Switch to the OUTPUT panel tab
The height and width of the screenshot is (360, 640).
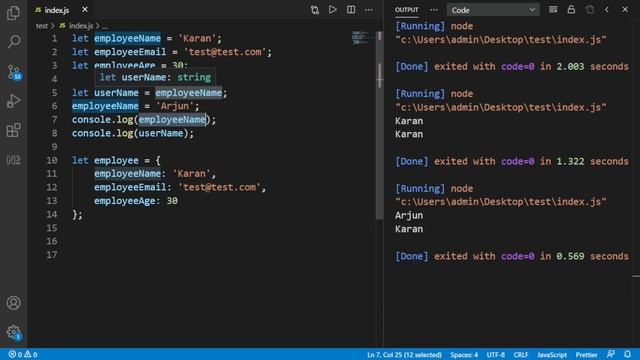pyautogui.click(x=407, y=10)
